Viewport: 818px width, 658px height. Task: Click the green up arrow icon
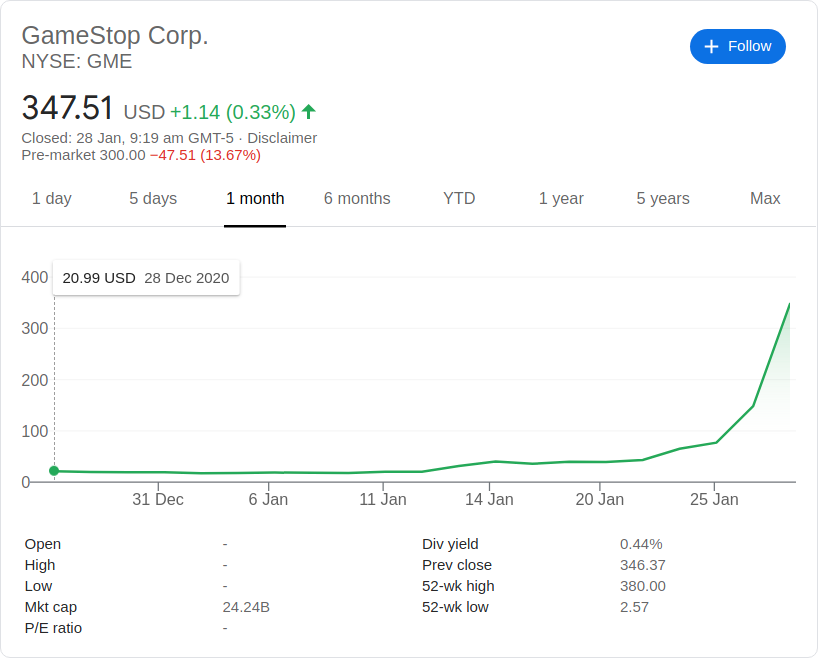pyautogui.click(x=309, y=111)
